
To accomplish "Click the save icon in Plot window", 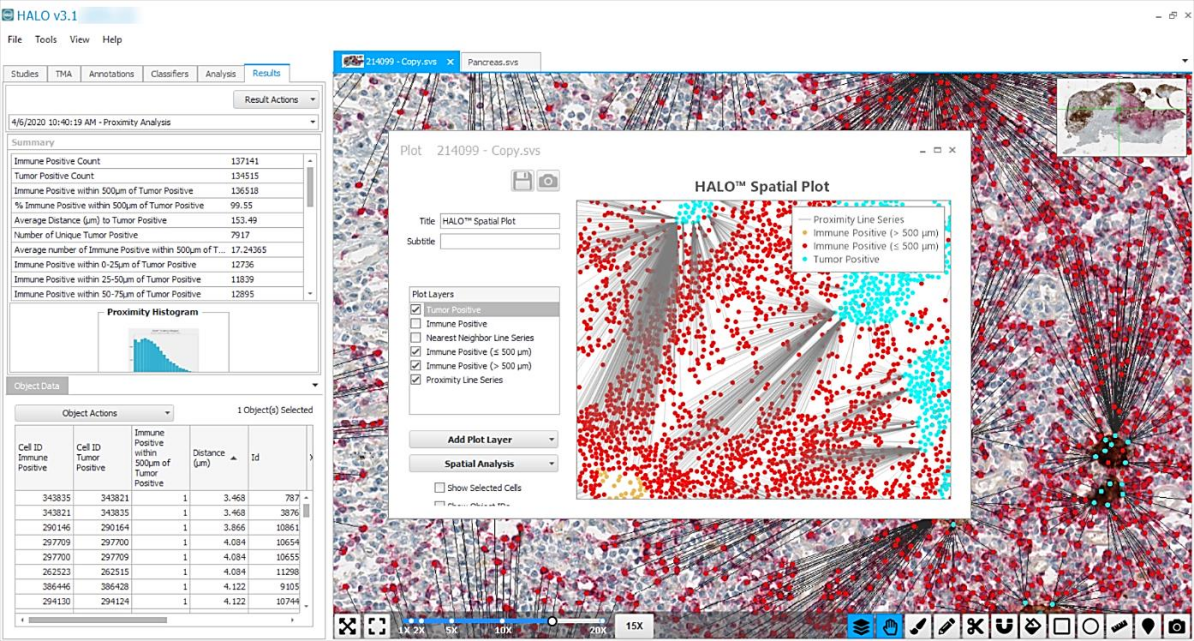I will [x=521, y=180].
